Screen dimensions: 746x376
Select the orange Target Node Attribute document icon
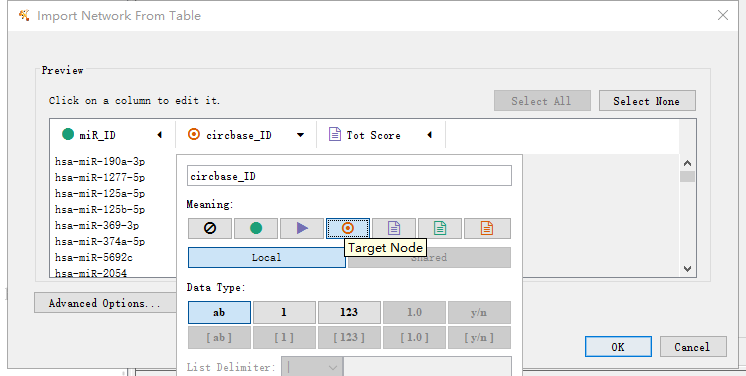tap(487, 228)
